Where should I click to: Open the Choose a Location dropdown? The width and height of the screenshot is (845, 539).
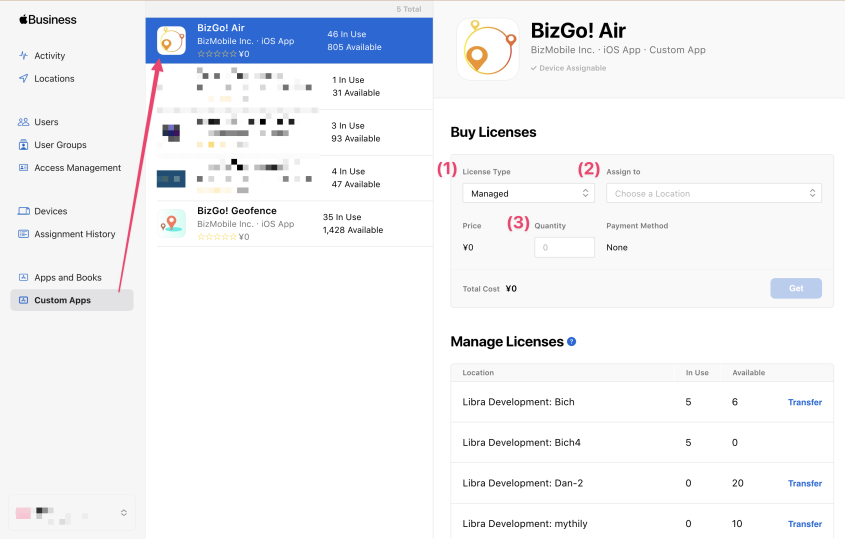tap(713, 193)
